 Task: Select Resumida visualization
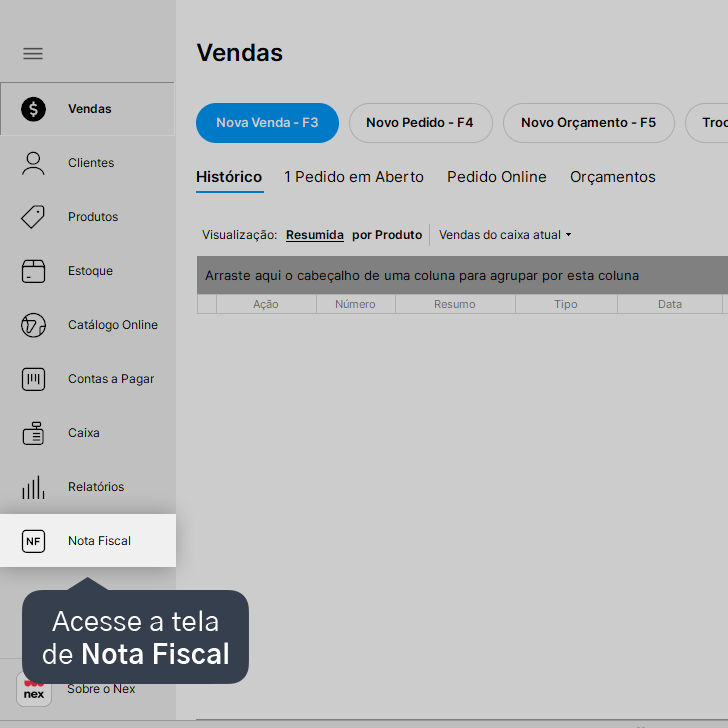coord(315,235)
